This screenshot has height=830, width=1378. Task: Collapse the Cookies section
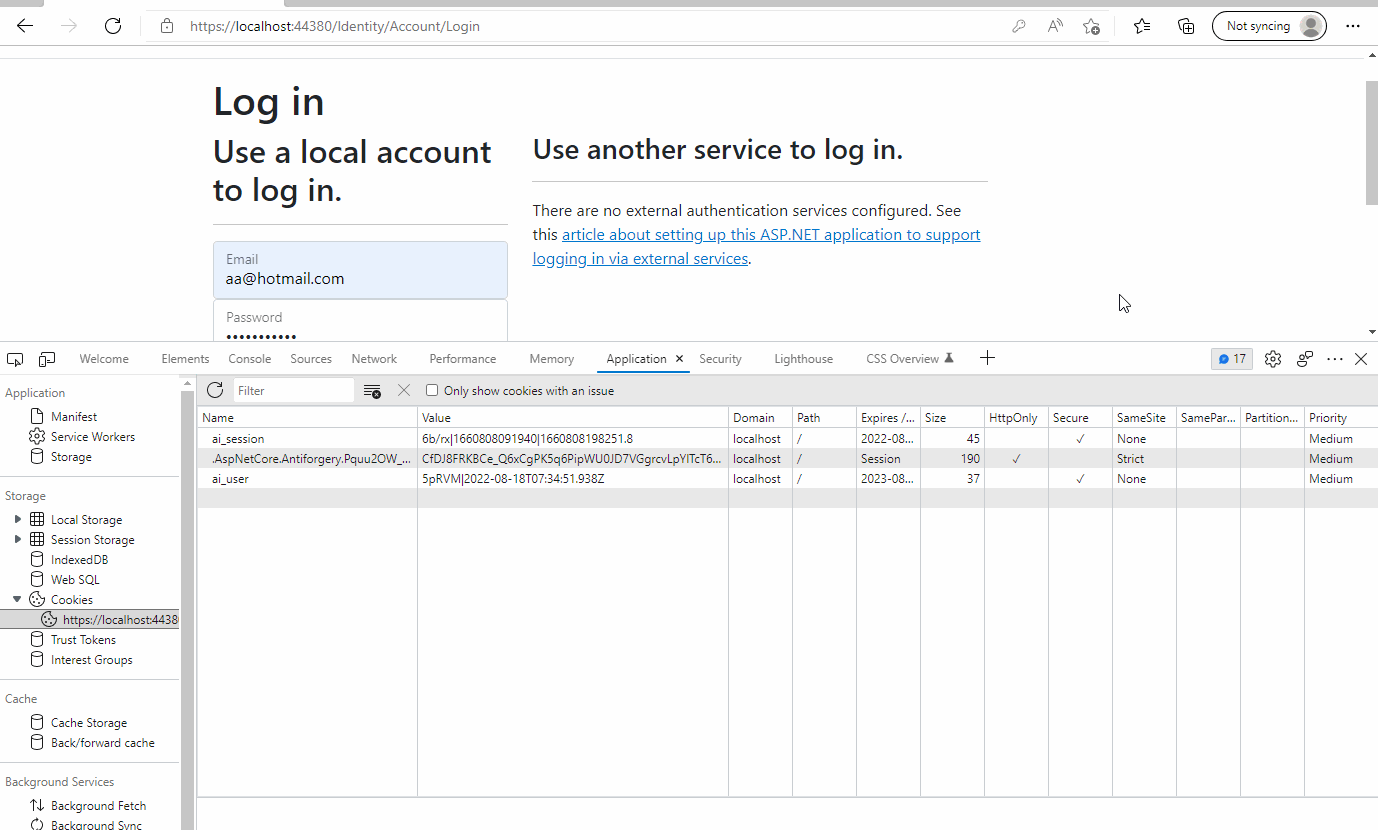point(15,599)
